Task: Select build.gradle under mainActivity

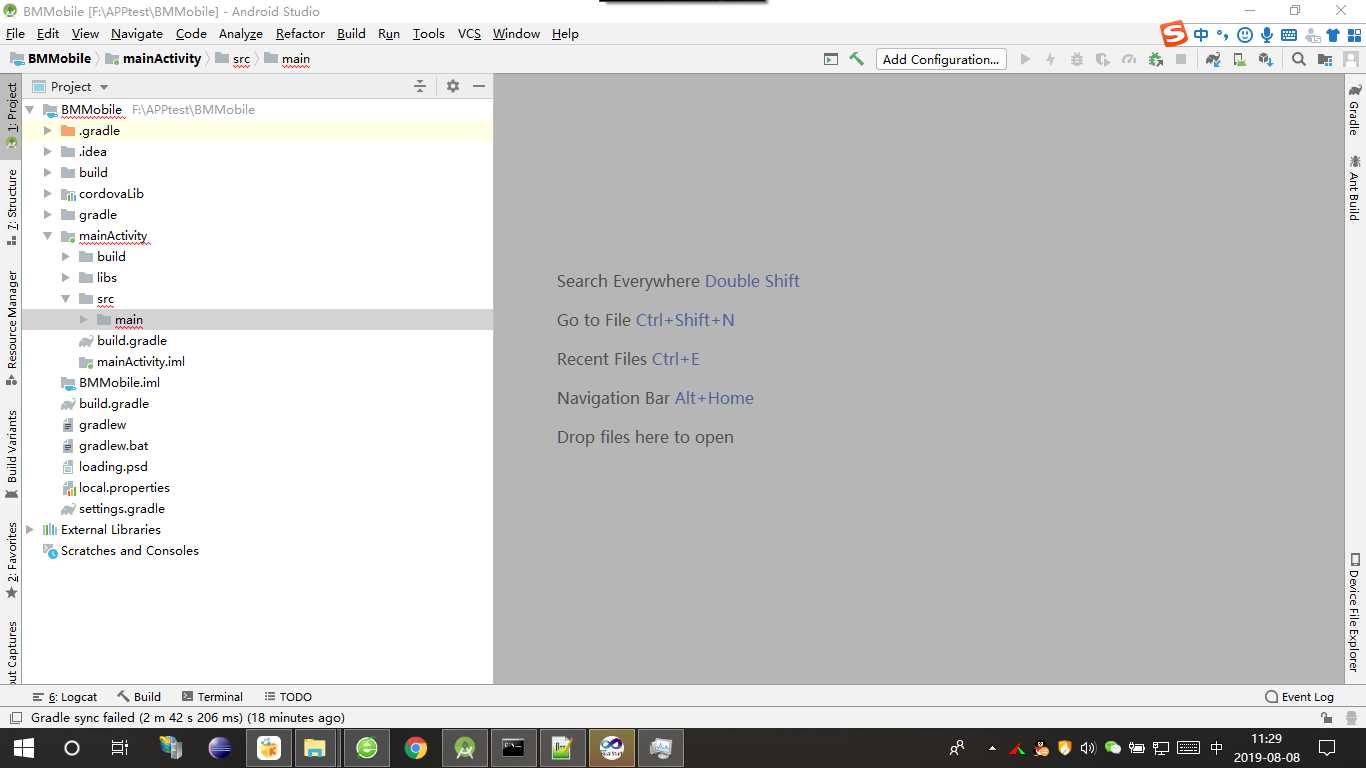Action: (x=132, y=341)
